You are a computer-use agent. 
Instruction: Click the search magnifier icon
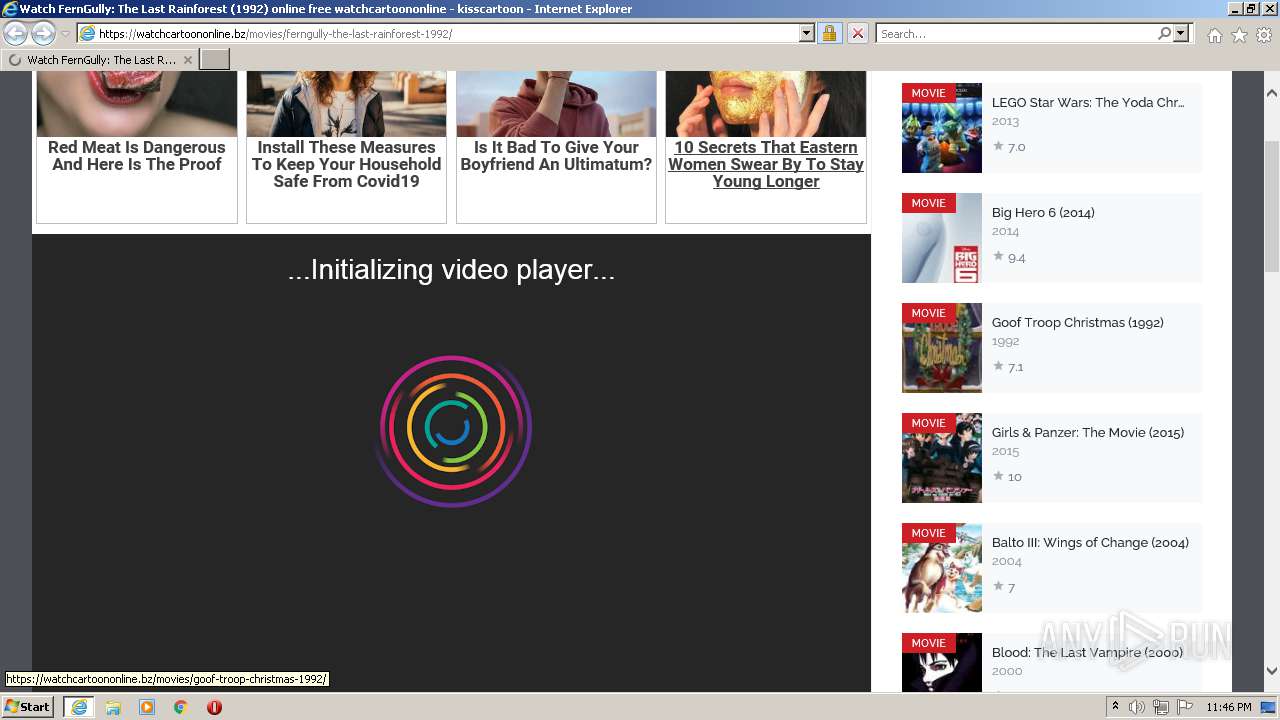[x=1164, y=33]
